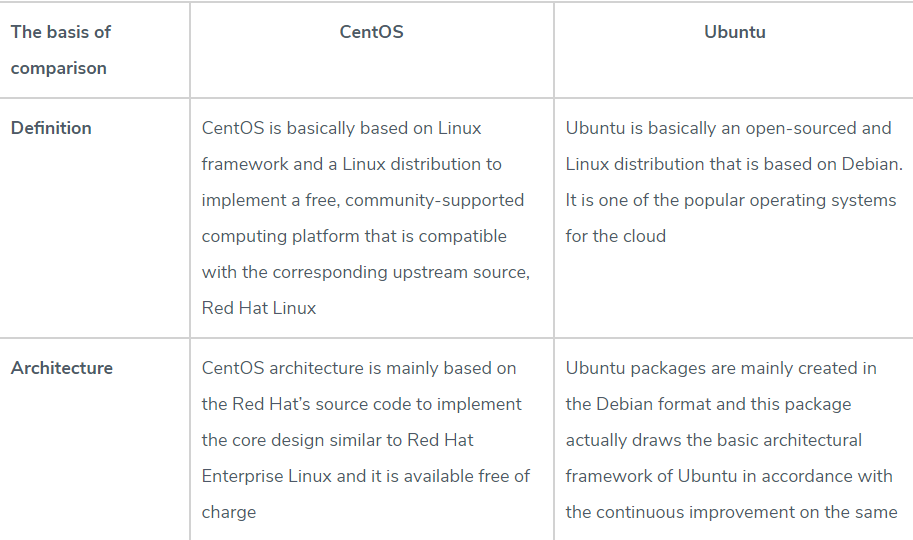Click 'It is one of the popular operating systems'
This screenshot has width=913, height=540.
click(x=731, y=200)
